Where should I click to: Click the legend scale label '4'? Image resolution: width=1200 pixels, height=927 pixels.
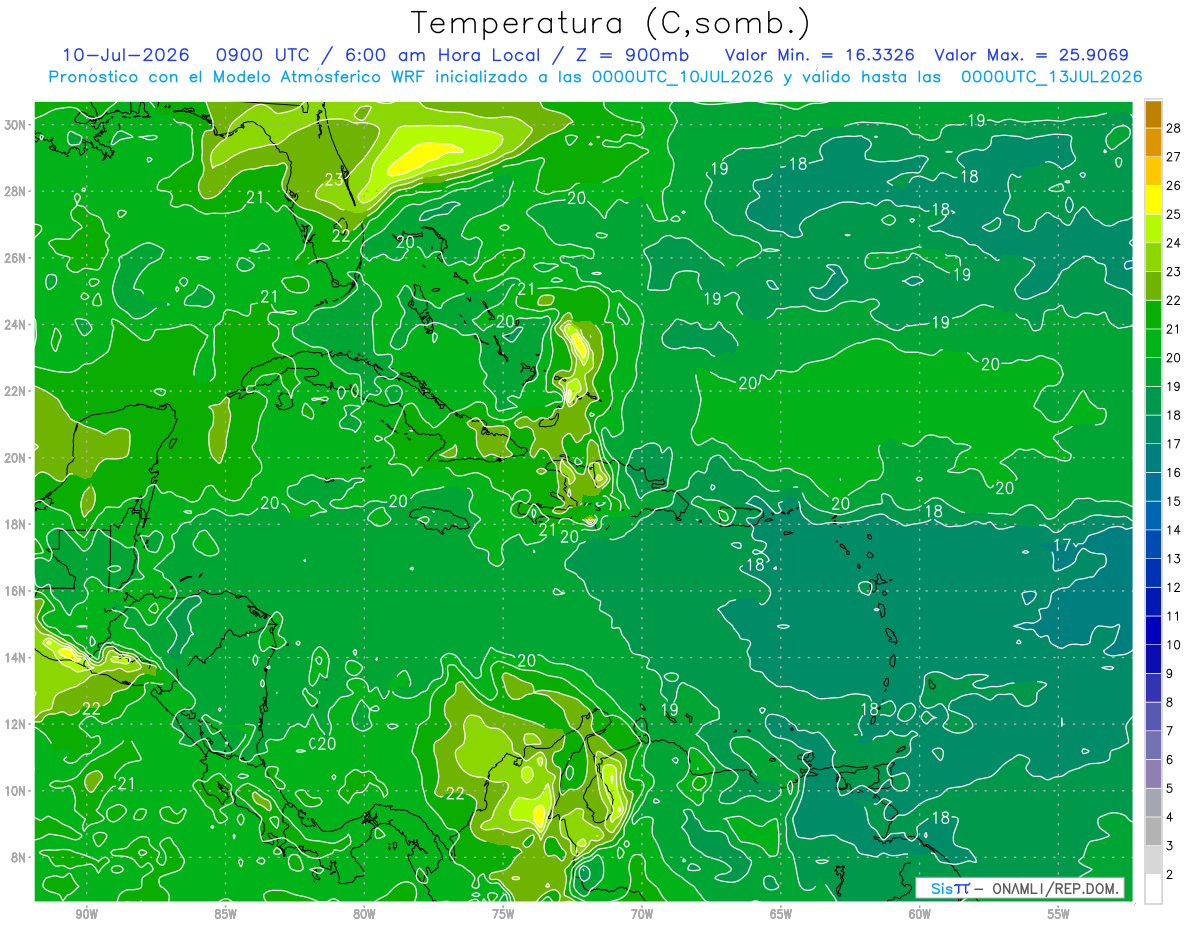tap(1170, 817)
